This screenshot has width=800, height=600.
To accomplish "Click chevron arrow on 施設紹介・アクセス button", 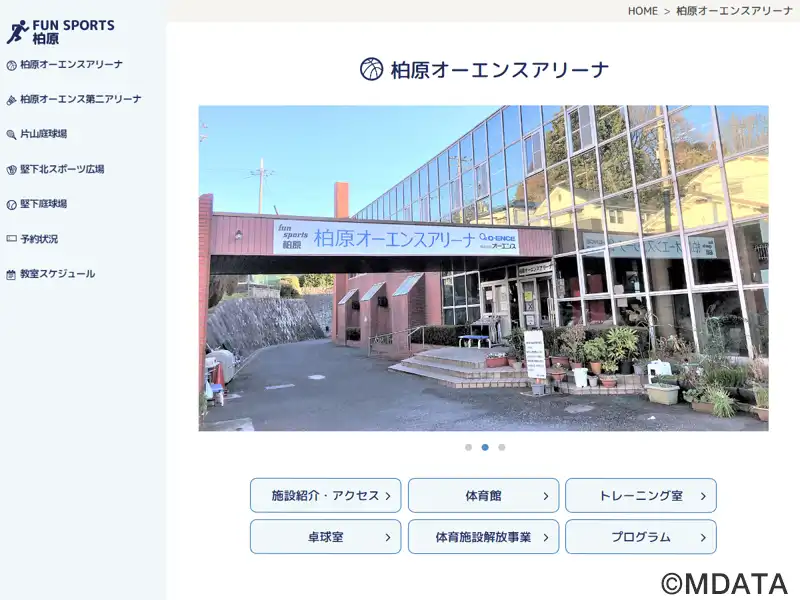I will coord(387,496).
